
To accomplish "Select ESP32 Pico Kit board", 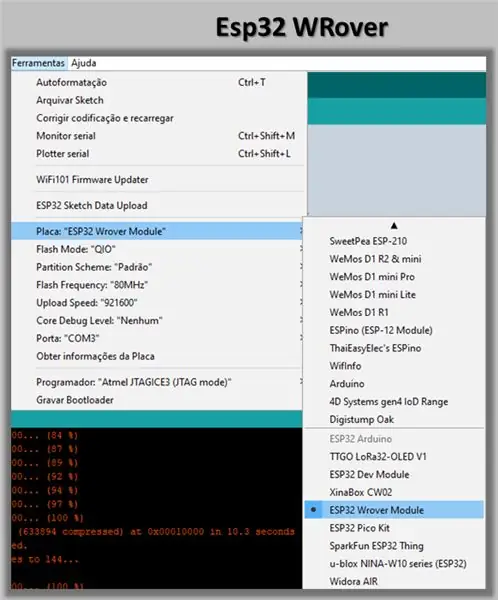I will (394, 528).
